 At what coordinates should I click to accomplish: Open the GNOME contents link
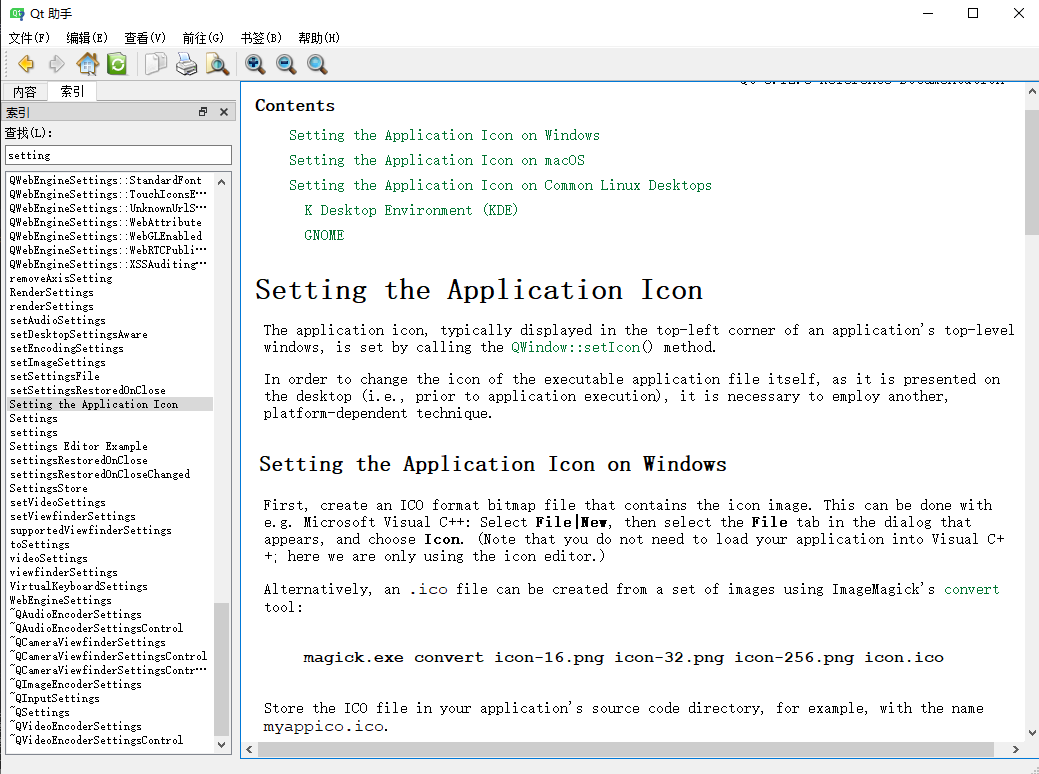pos(324,235)
